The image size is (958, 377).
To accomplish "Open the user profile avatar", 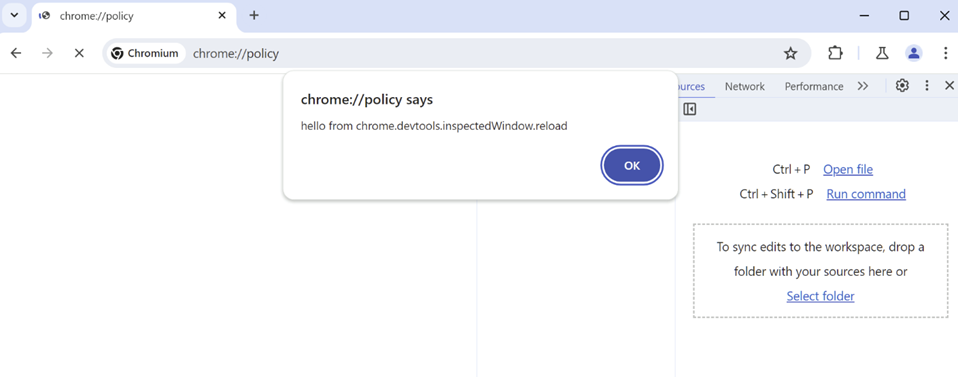I will tap(913, 53).
